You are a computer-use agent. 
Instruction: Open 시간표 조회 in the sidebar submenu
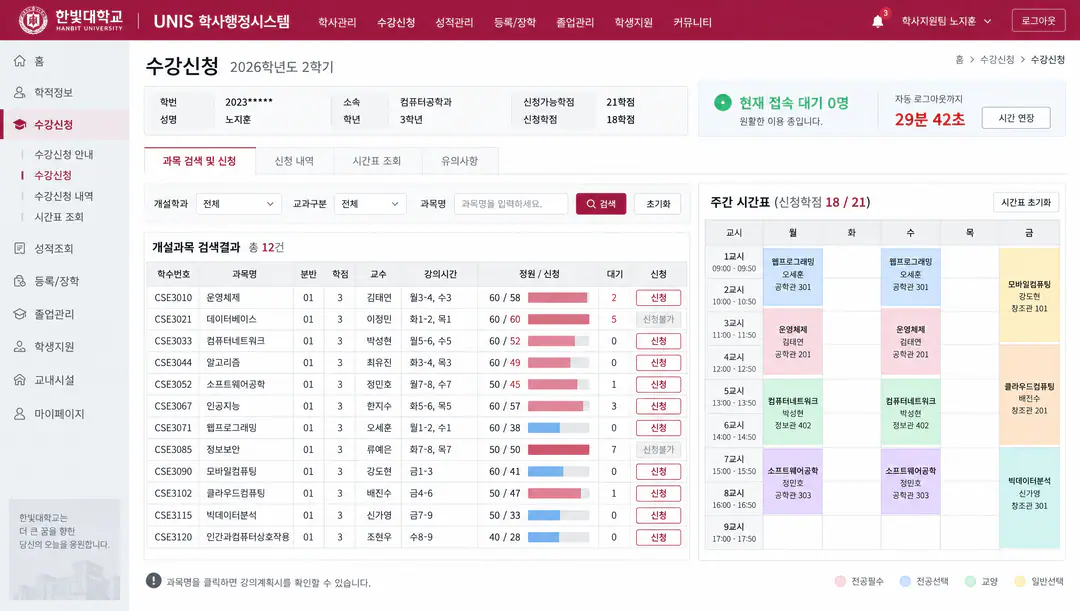pyautogui.click(x=59, y=217)
